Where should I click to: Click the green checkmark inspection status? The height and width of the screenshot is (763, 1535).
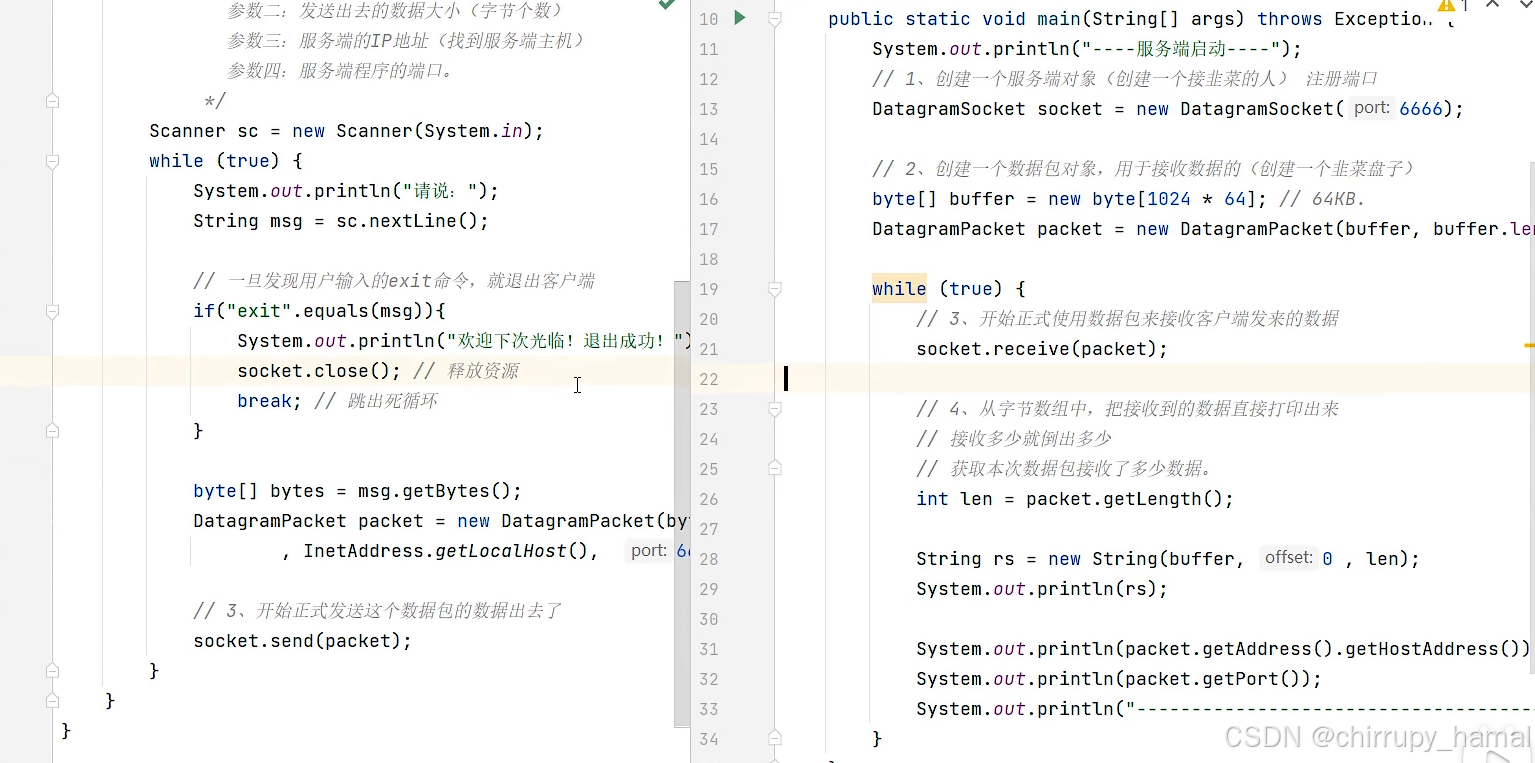click(x=666, y=4)
